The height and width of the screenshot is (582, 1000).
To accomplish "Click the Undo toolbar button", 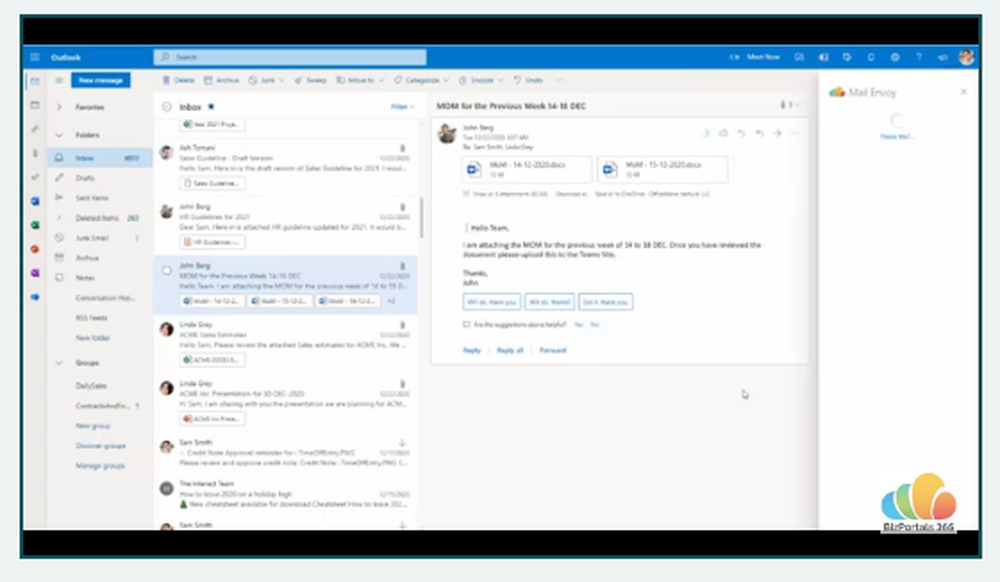I will pos(528,80).
